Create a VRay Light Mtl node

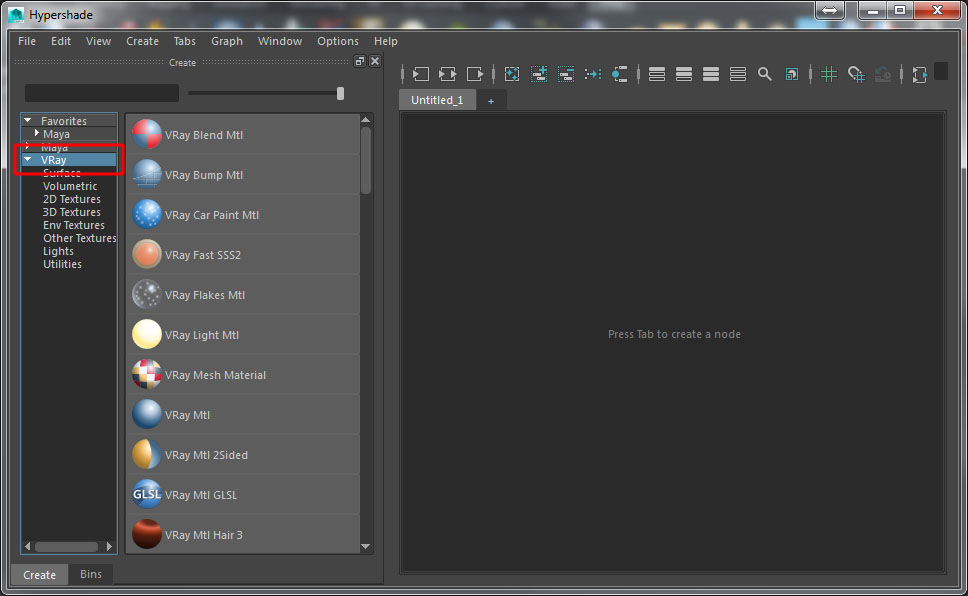point(243,335)
